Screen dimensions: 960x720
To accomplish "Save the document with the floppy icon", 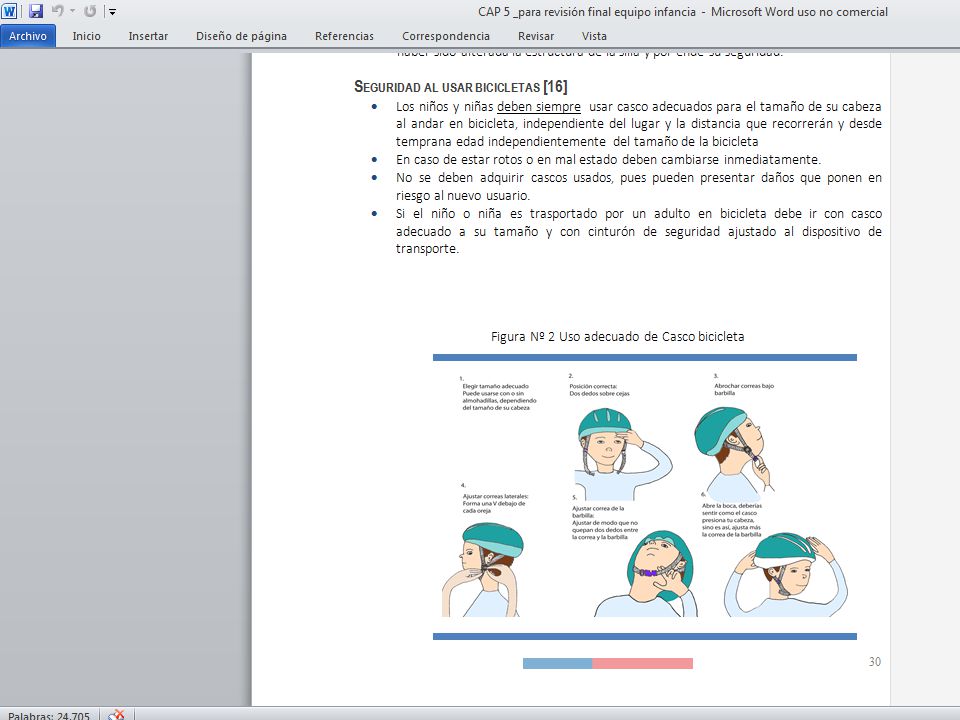I will coord(36,11).
